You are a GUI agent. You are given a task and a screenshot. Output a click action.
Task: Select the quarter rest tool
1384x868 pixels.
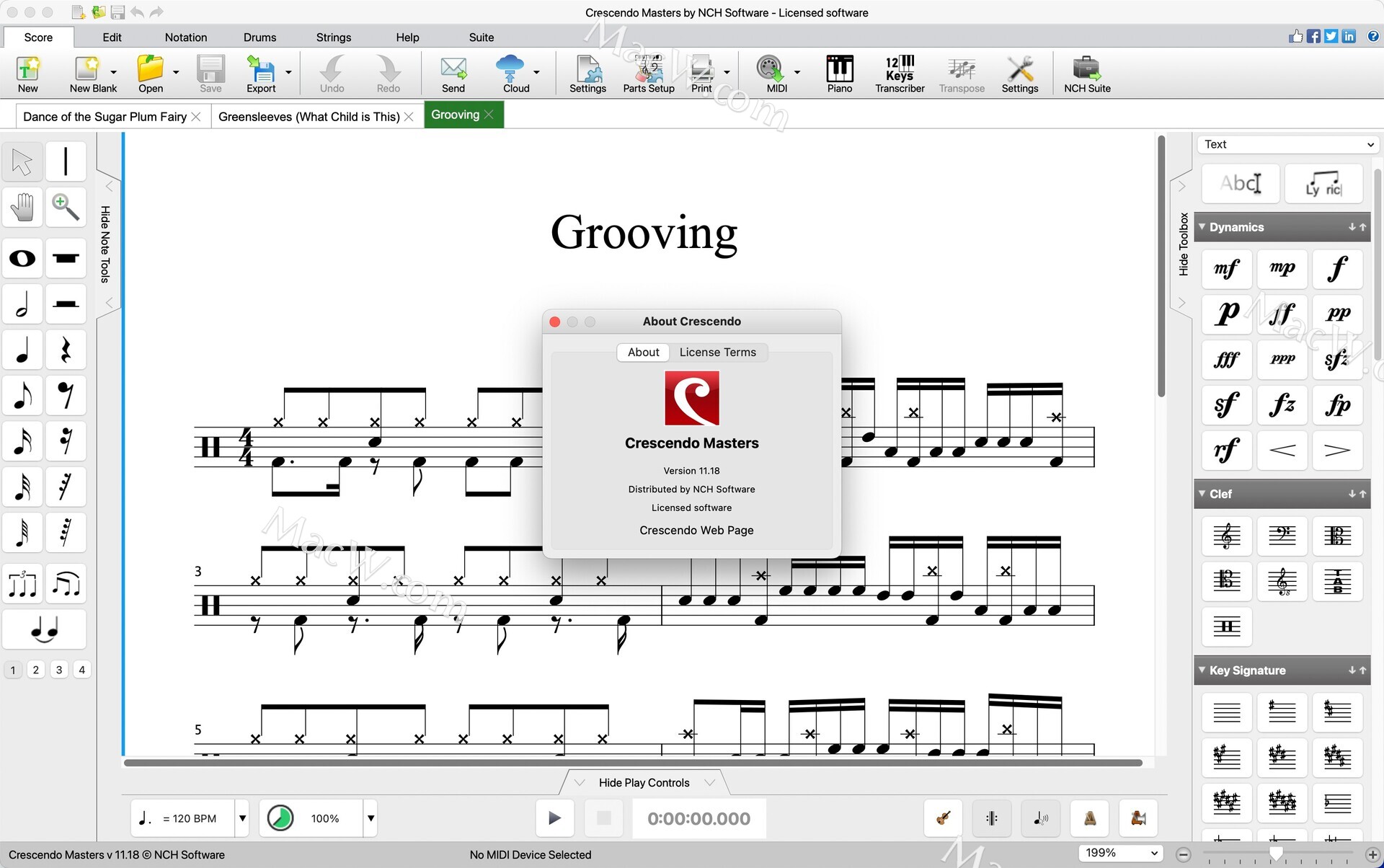(x=66, y=350)
